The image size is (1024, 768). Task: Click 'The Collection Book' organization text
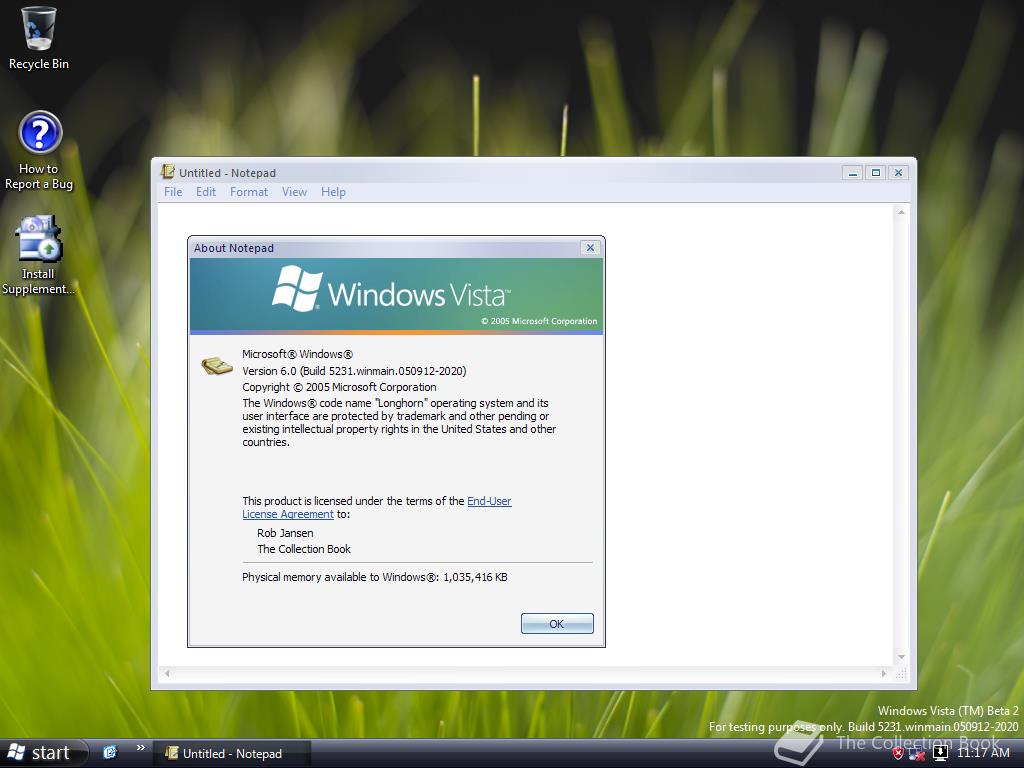pos(304,549)
